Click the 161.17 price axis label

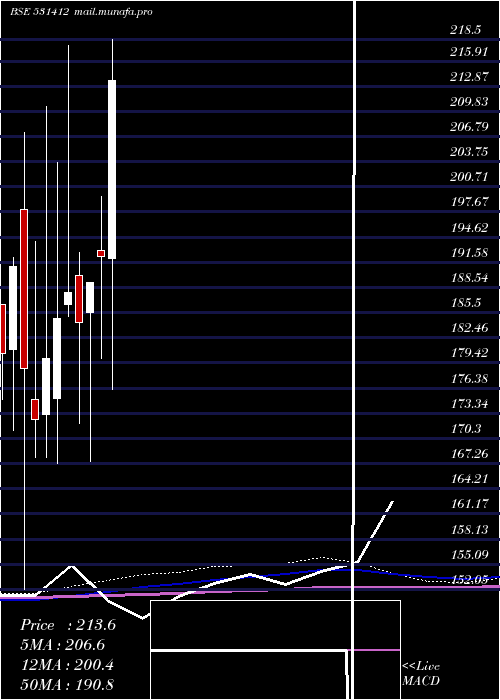469,504
